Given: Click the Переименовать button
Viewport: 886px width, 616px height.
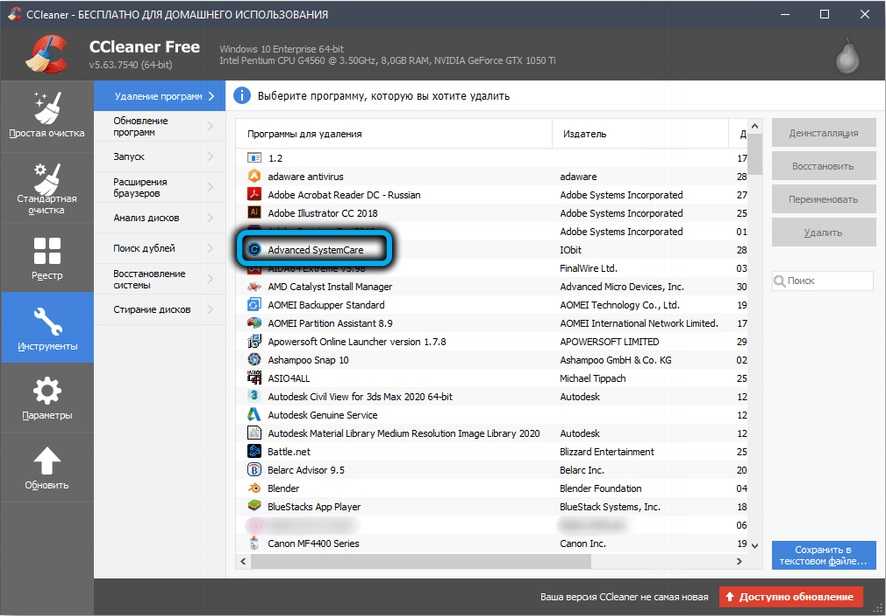Looking at the screenshot, I should (823, 199).
